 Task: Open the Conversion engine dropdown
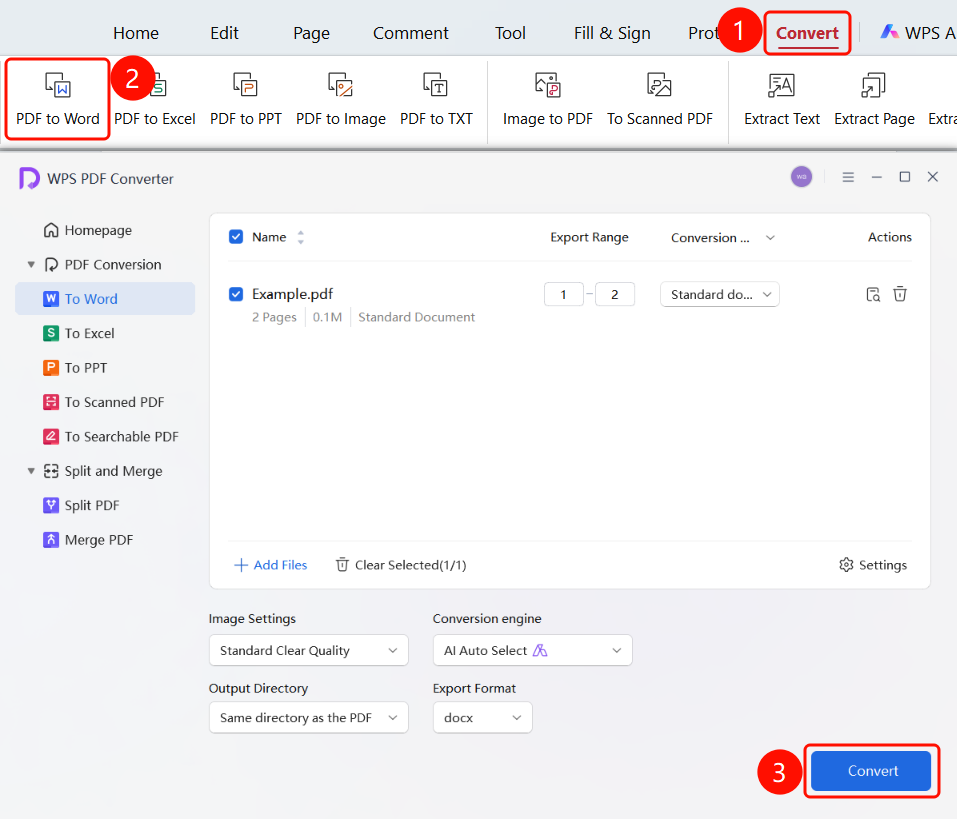(532, 651)
